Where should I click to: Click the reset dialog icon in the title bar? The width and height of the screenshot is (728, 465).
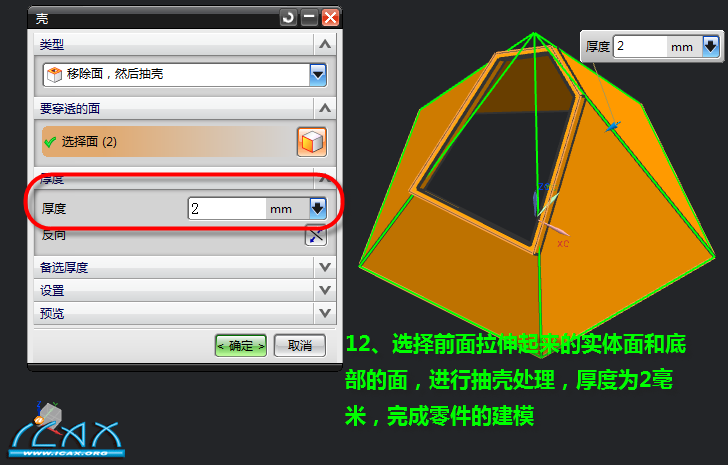288,18
